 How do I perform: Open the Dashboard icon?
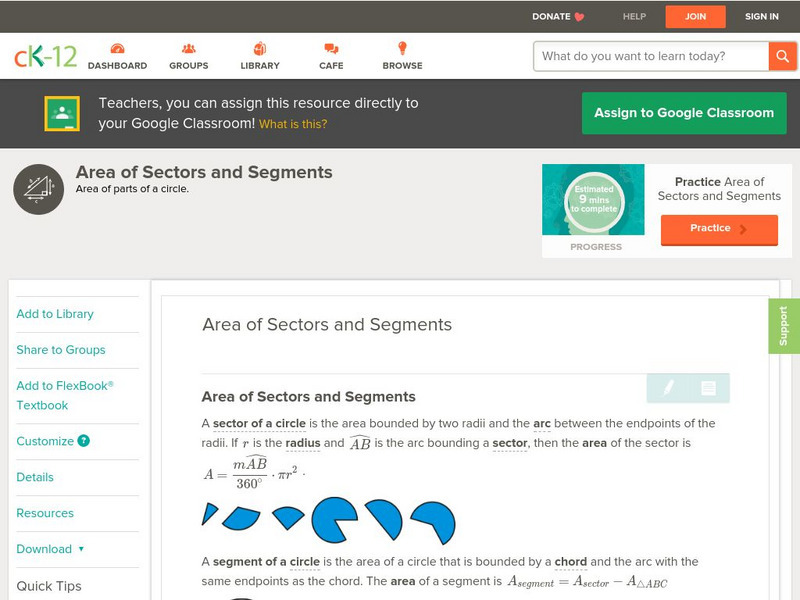click(x=117, y=49)
